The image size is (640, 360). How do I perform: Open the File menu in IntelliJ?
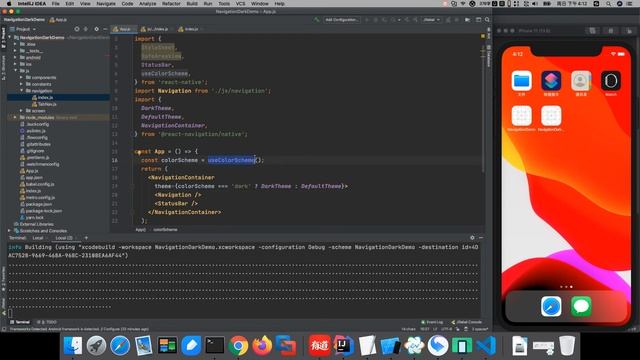[x=55, y=4]
